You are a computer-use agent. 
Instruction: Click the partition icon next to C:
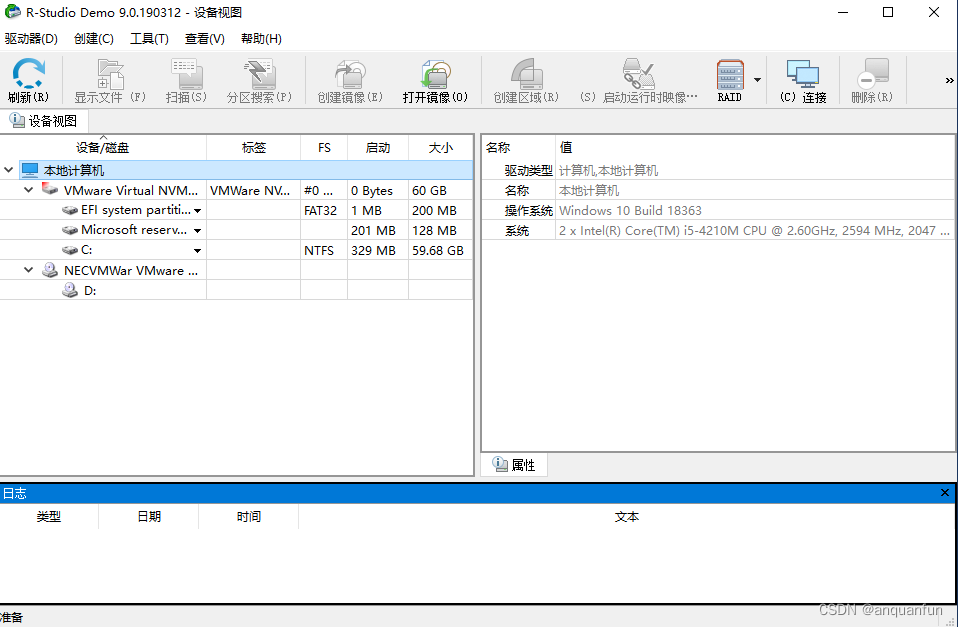(70, 250)
